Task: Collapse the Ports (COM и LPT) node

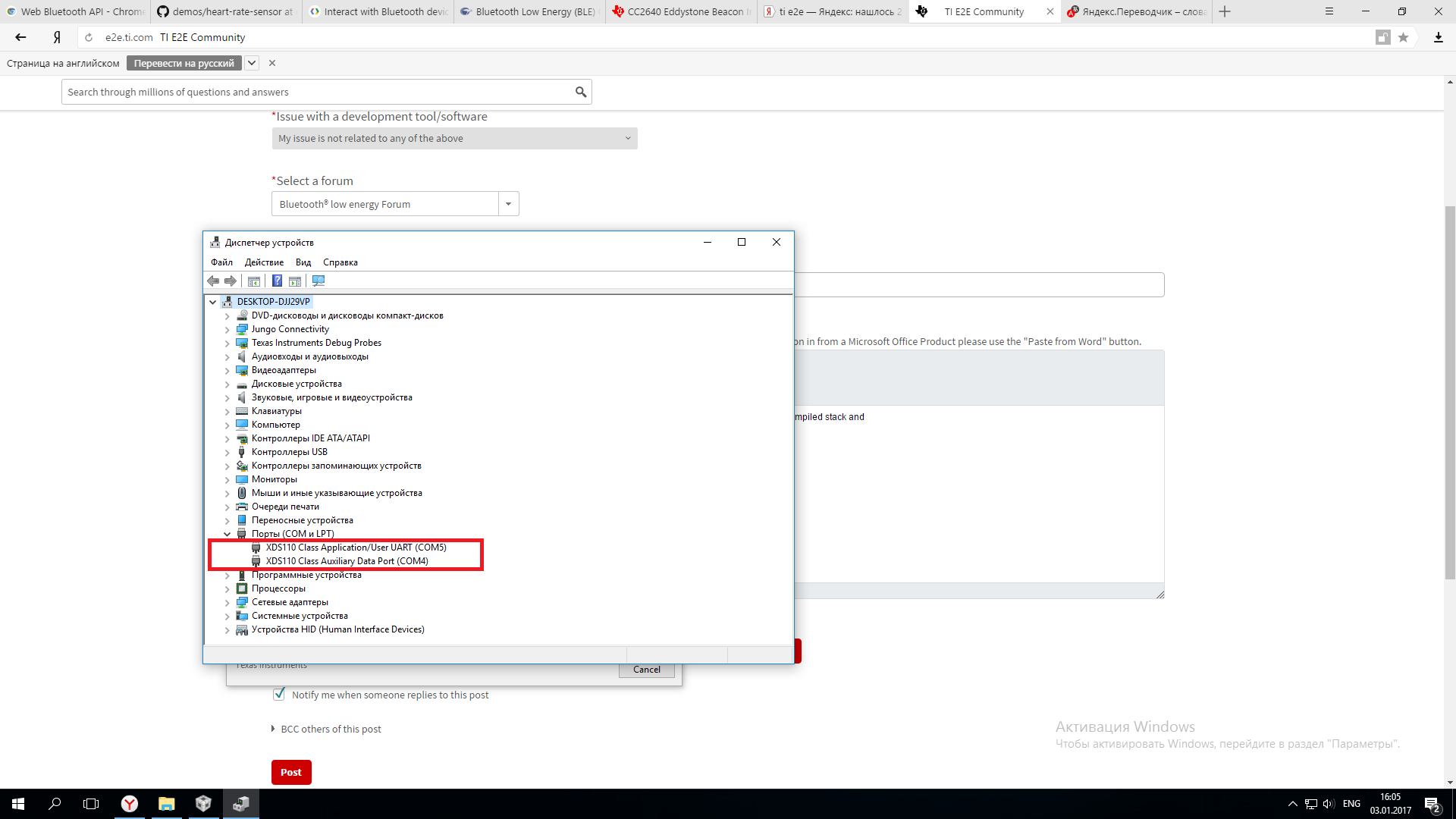Action: 227,535
